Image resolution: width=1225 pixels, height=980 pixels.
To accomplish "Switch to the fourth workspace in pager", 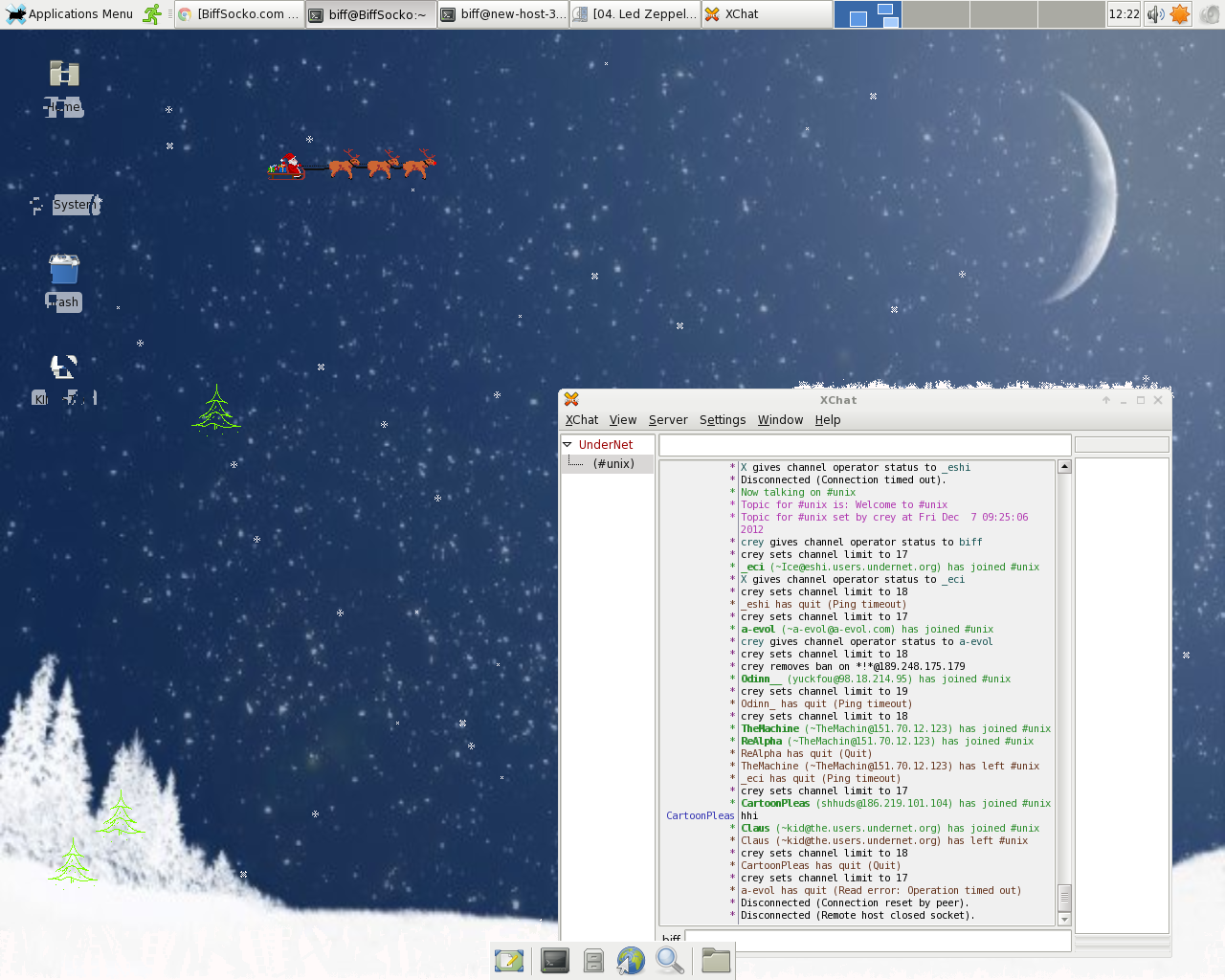I will pos(1072,14).
